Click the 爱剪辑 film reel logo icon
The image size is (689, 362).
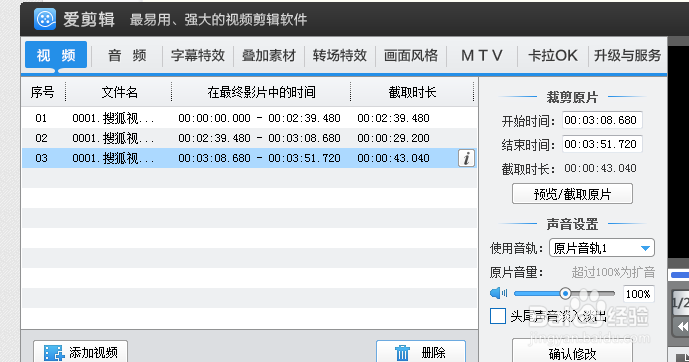click(x=45, y=19)
